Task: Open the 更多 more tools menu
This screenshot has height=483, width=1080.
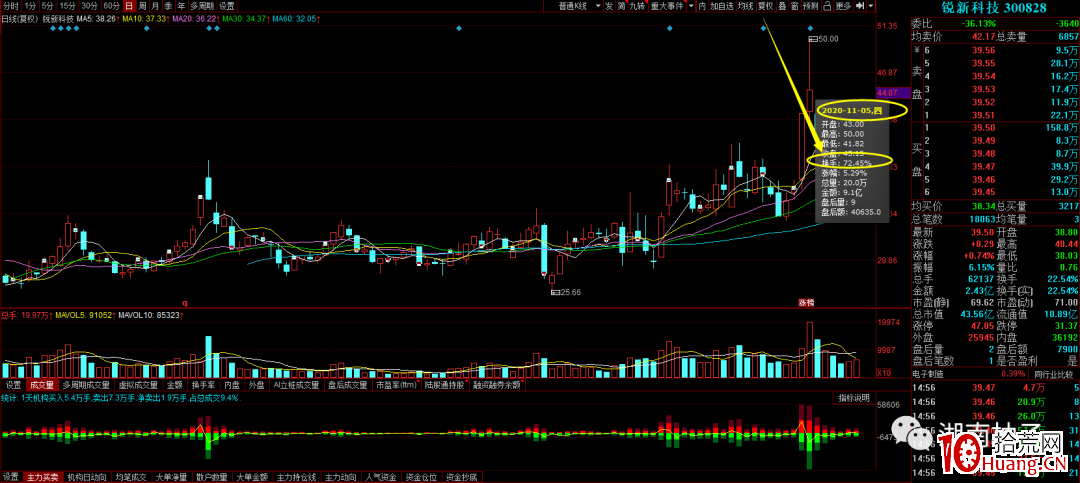Action: [x=843, y=6]
